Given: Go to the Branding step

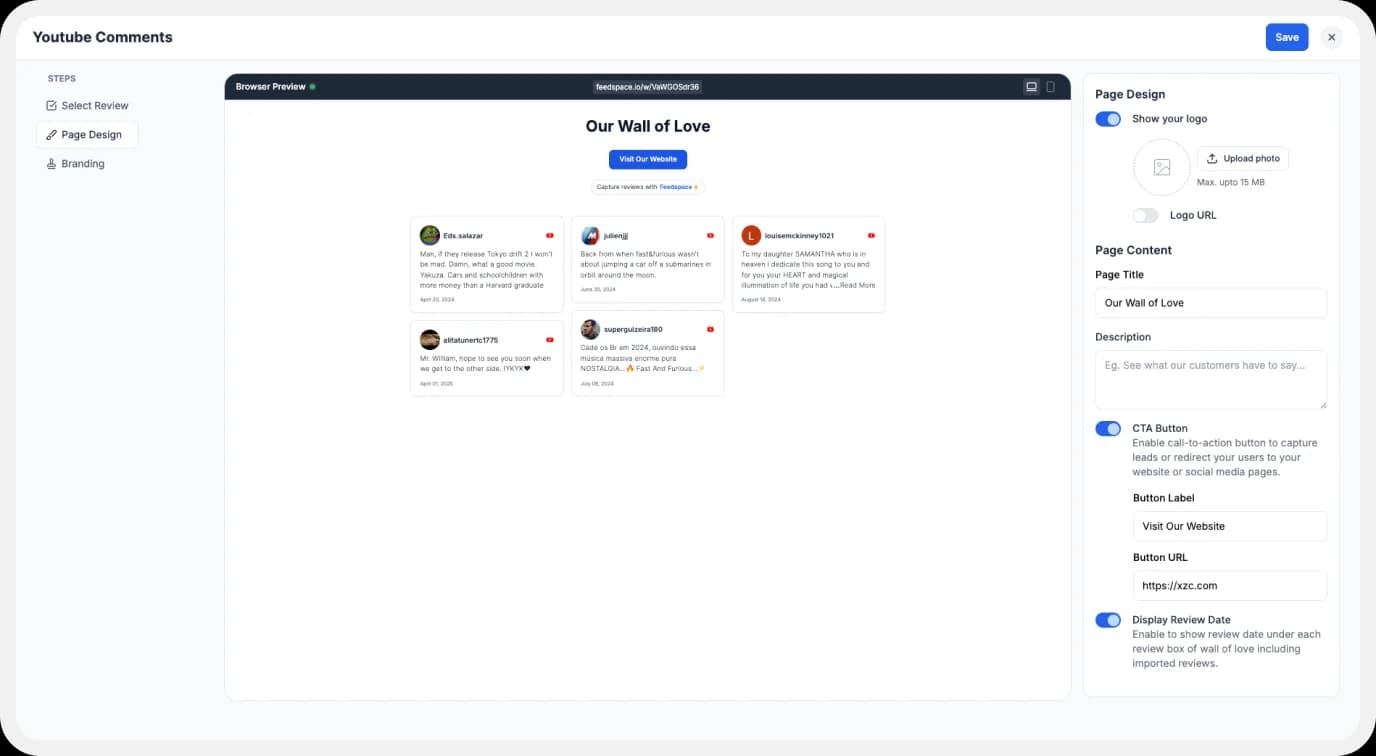Looking at the screenshot, I should pos(83,163).
